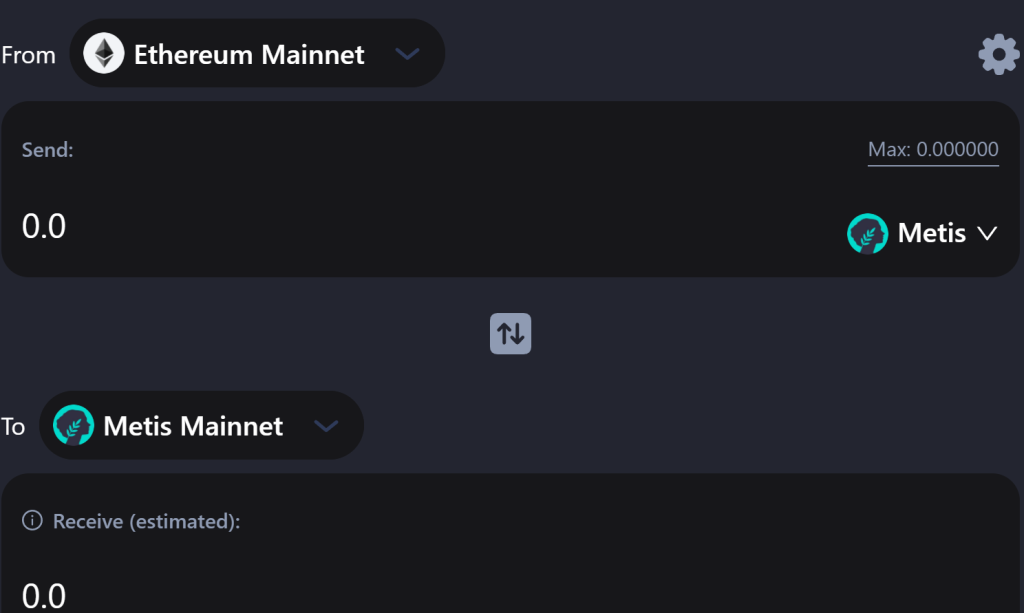
Task: Expand the Metis token chevron
Action: [x=987, y=233]
